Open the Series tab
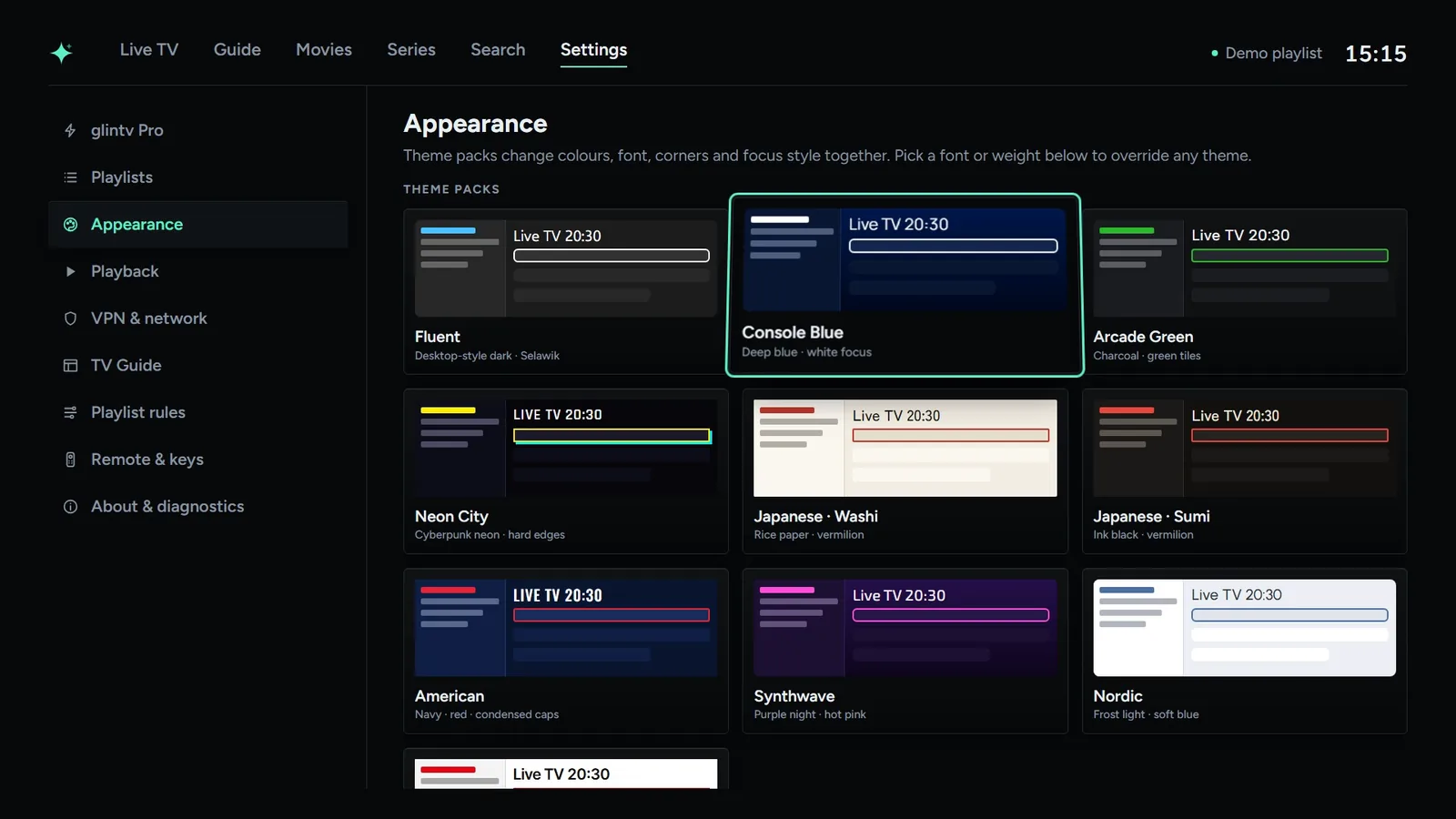Image resolution: width=1456 pixels, height=819 pixels. click(411, 50)
